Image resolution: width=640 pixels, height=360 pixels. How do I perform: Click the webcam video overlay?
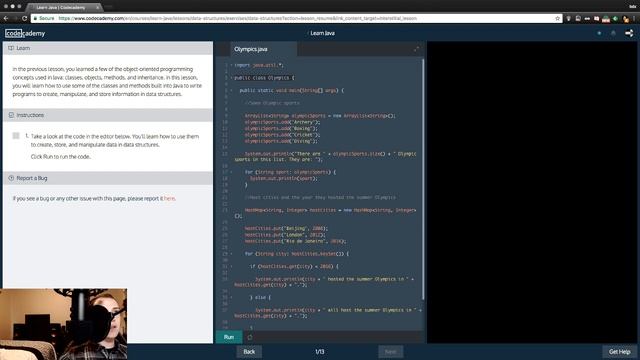pyautogui.click(x=63, y=324)
